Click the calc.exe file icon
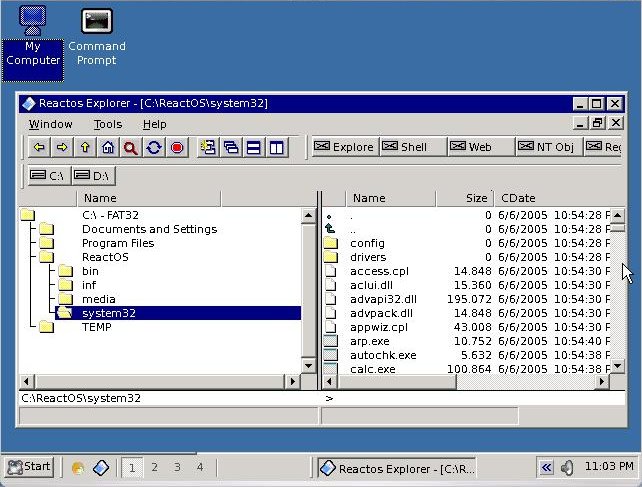This screenshot has height=487, width=642. tap(331, 369)
